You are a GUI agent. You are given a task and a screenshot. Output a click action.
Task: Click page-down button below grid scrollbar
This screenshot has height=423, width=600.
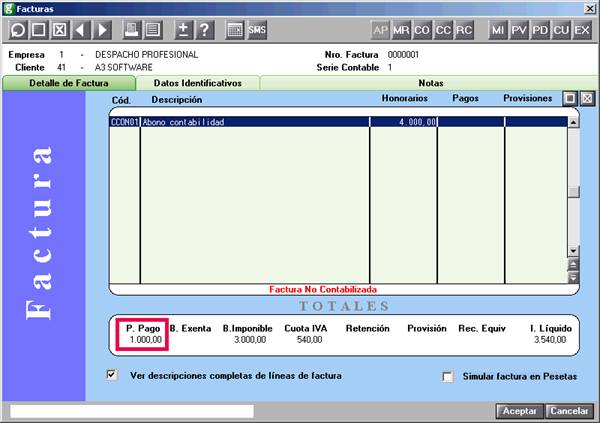[573, 278]
